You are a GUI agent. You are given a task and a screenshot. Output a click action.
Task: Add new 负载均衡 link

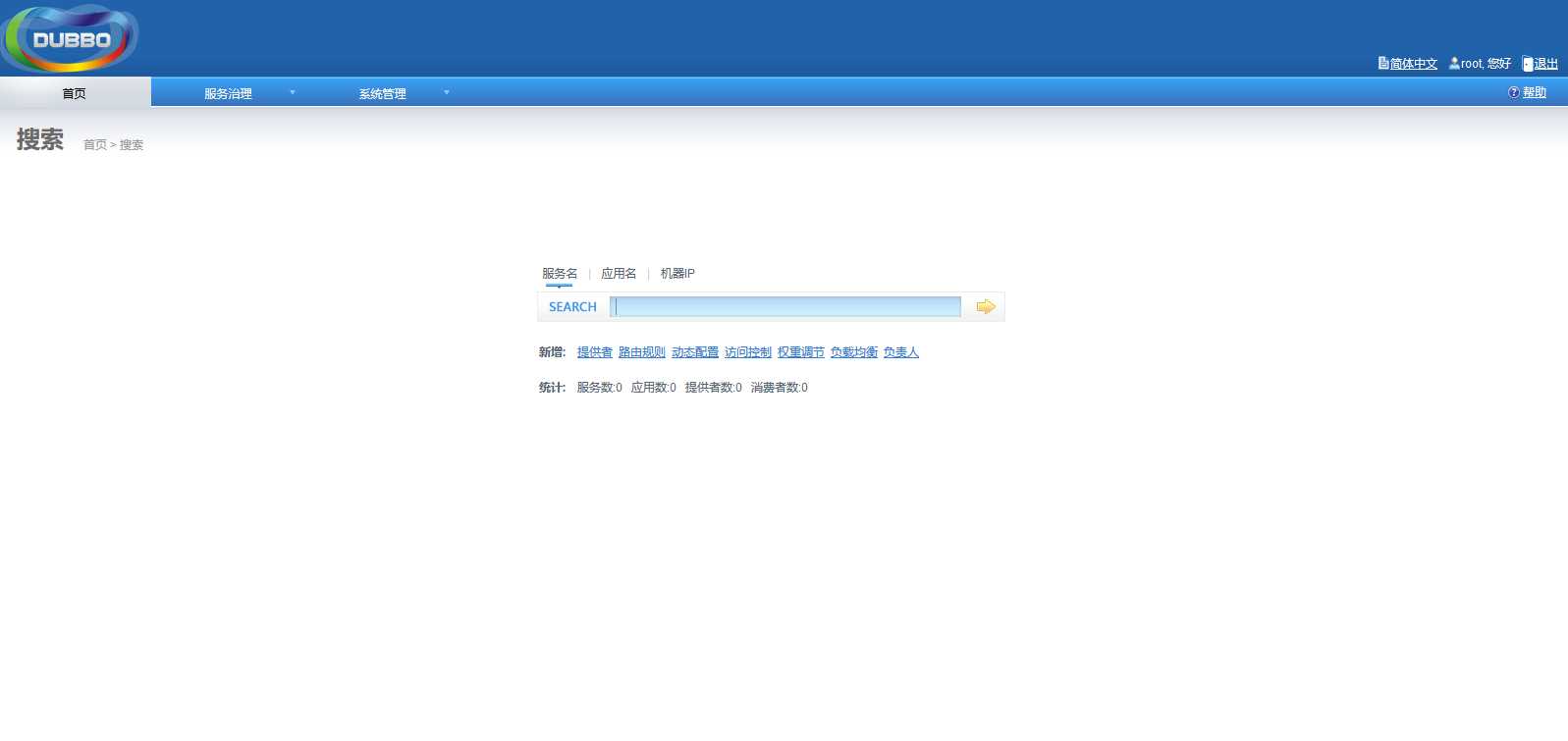pyautogui.click(x=854, y=352)
